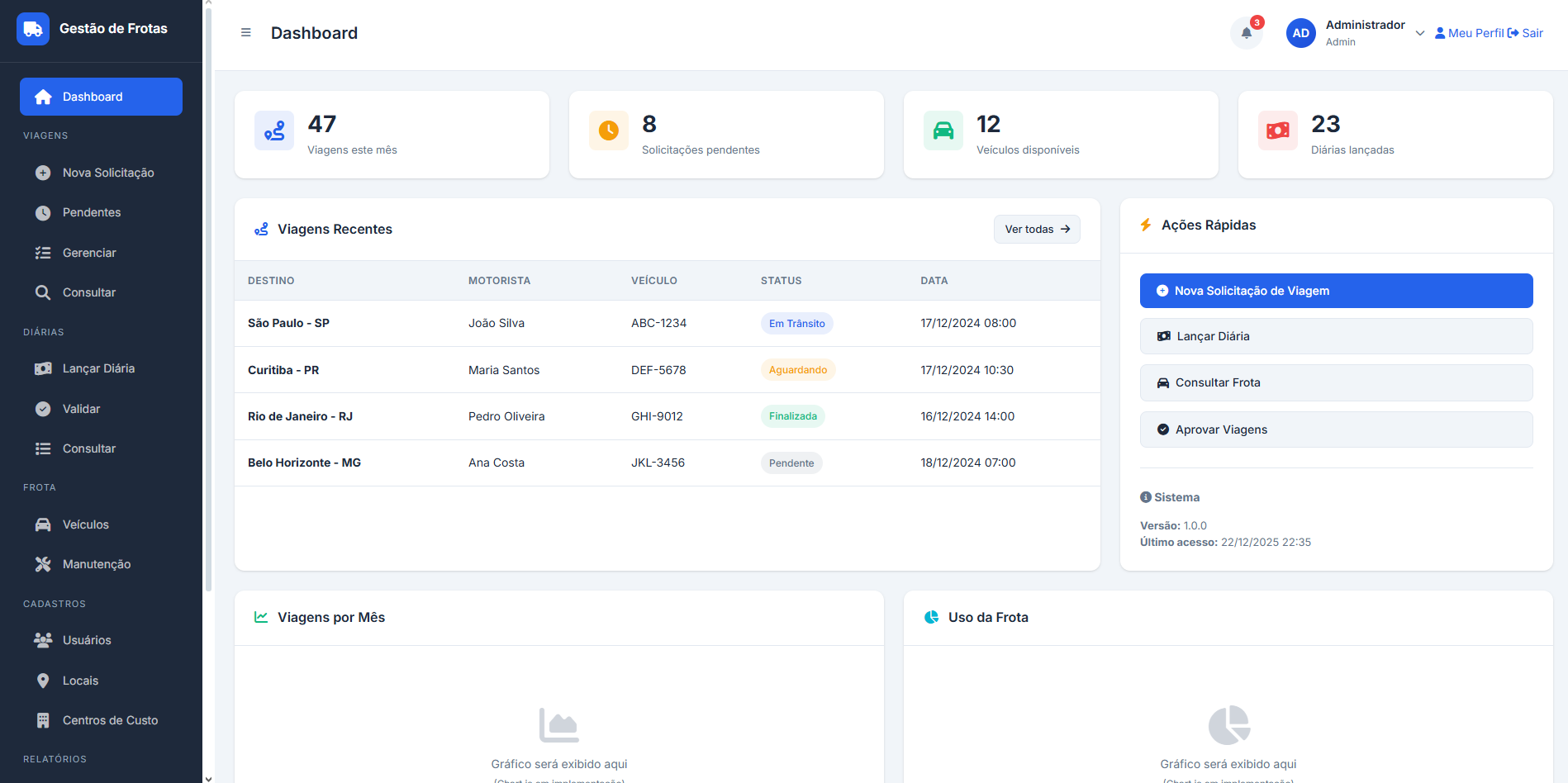Open the Meu Perfil link
Screen dimensions: 1568x783
1470,33
